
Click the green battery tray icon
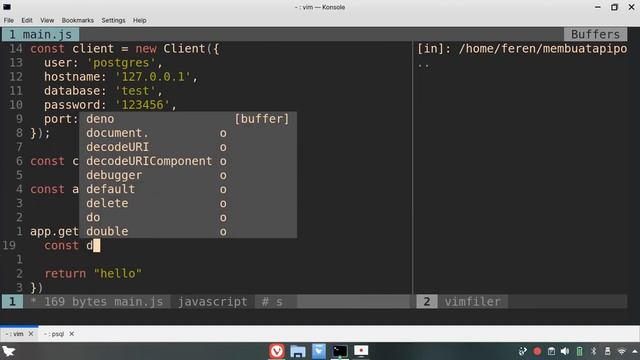point(579,351)
